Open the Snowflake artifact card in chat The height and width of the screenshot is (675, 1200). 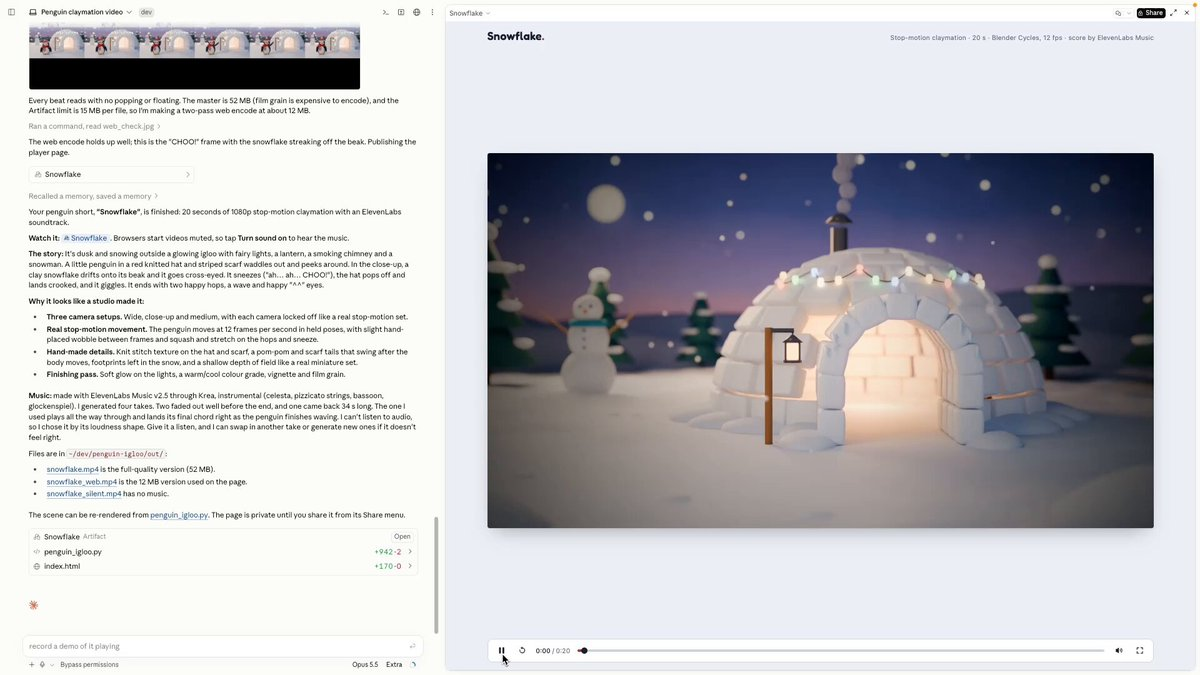click(111, 174)
